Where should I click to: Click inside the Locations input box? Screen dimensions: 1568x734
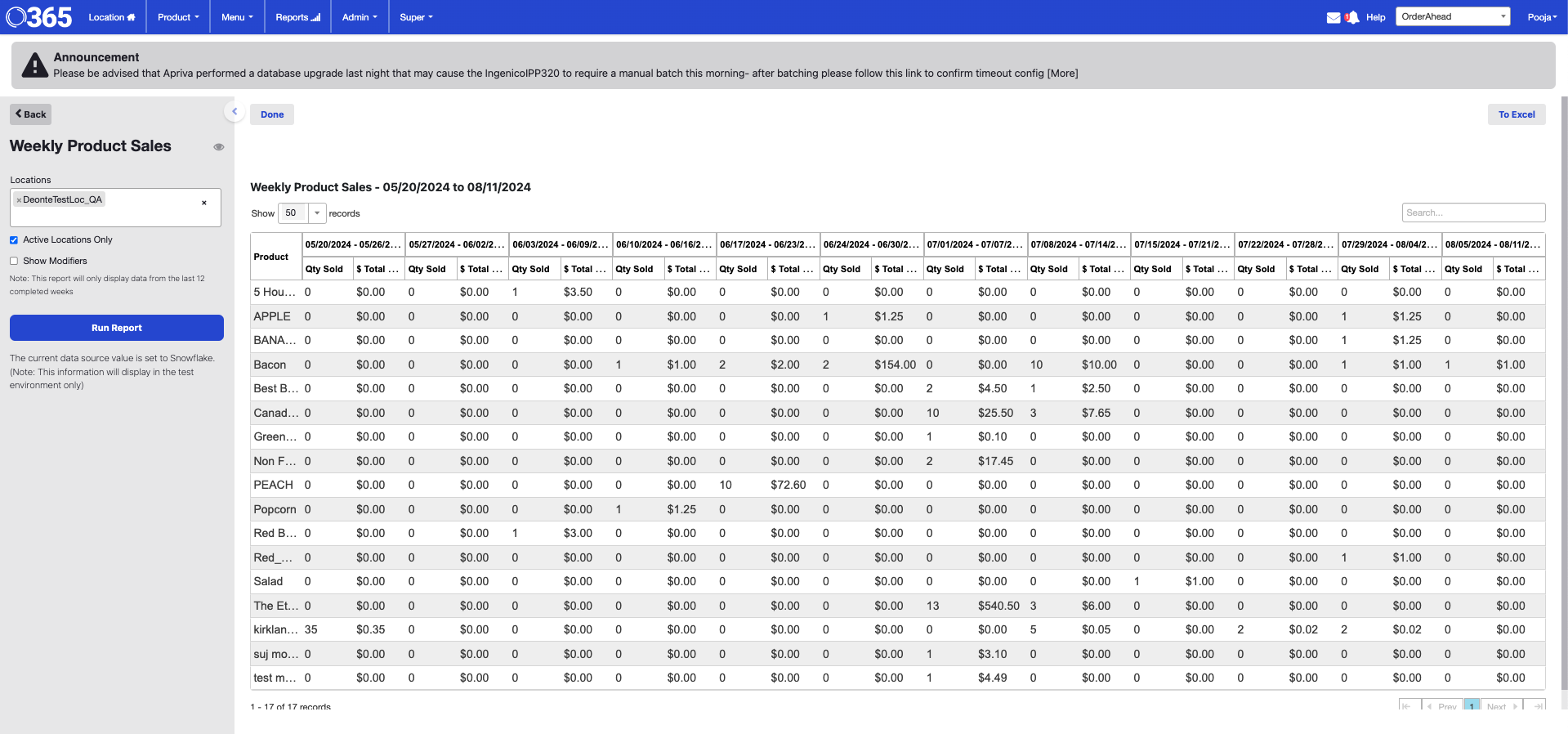[x=115, y=208]
